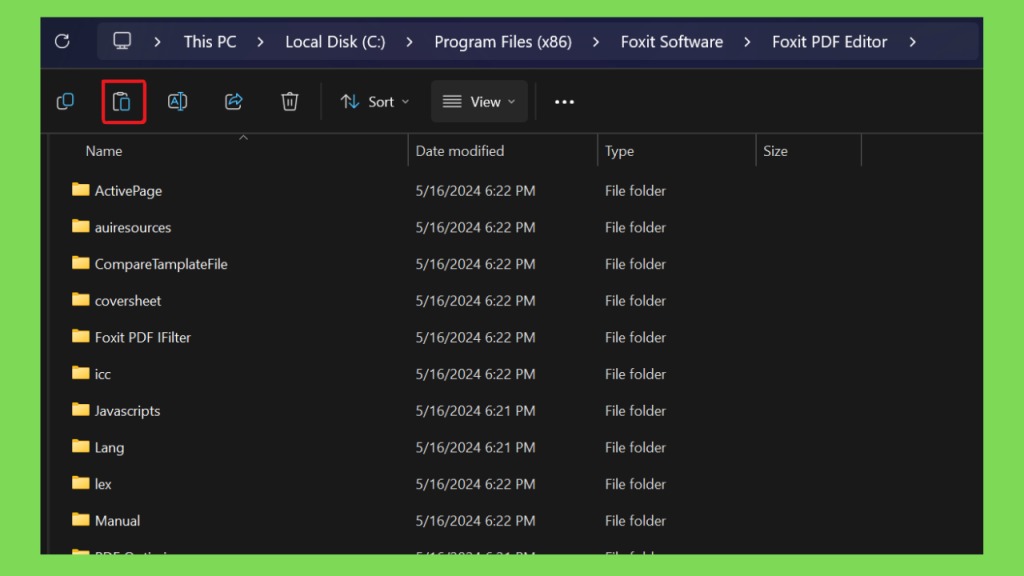Click the Foxit PDF IFilter folder icon
The width and height of the screenshot is (1024, 576).
80,336
